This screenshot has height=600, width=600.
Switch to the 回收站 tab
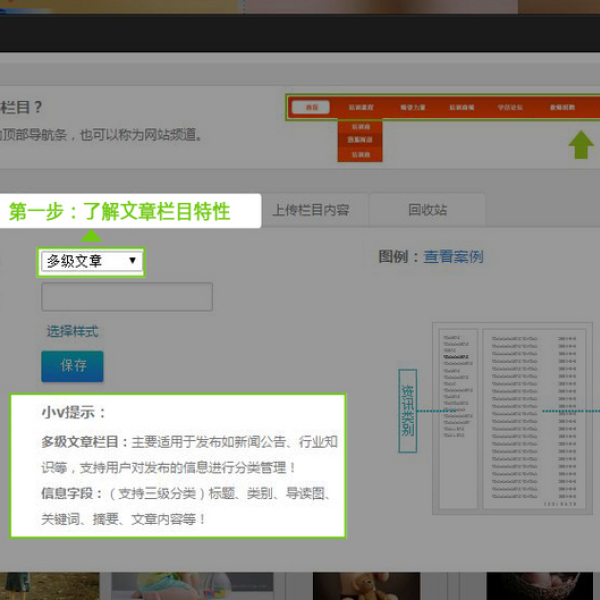pyautogui.click(x=427, y=210)
